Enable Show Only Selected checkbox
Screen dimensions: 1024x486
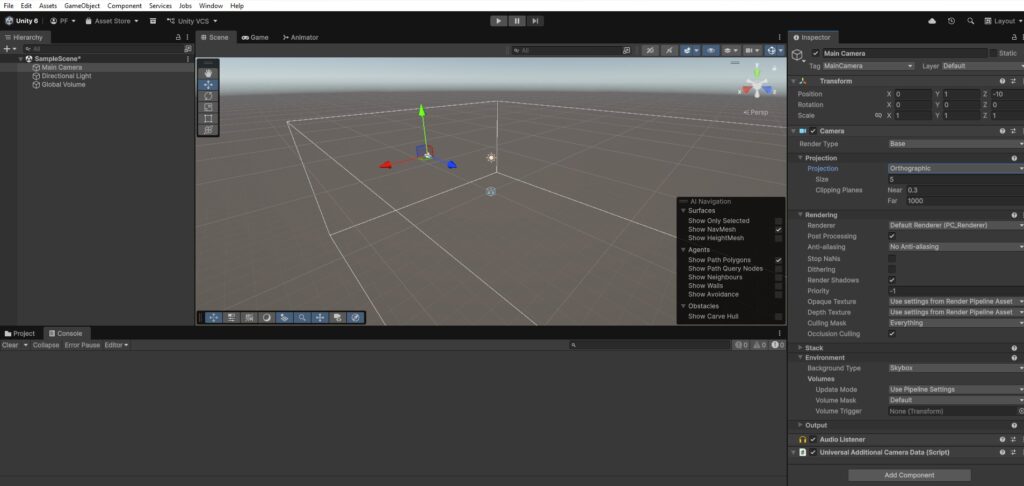tap(778, 221)
